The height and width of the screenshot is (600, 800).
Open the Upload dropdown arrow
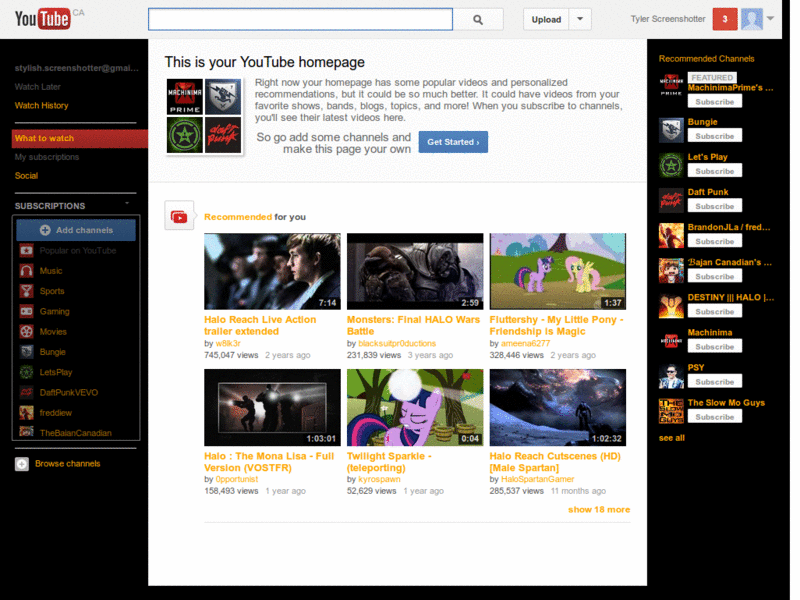[580, 19]
